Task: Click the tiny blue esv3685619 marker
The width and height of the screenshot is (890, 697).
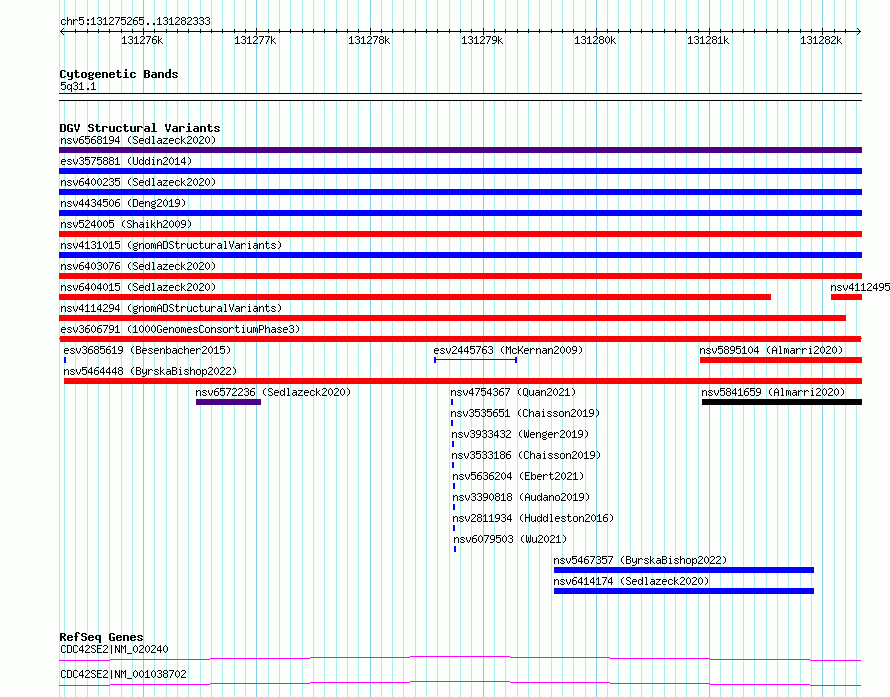Action: pos(65,360)
